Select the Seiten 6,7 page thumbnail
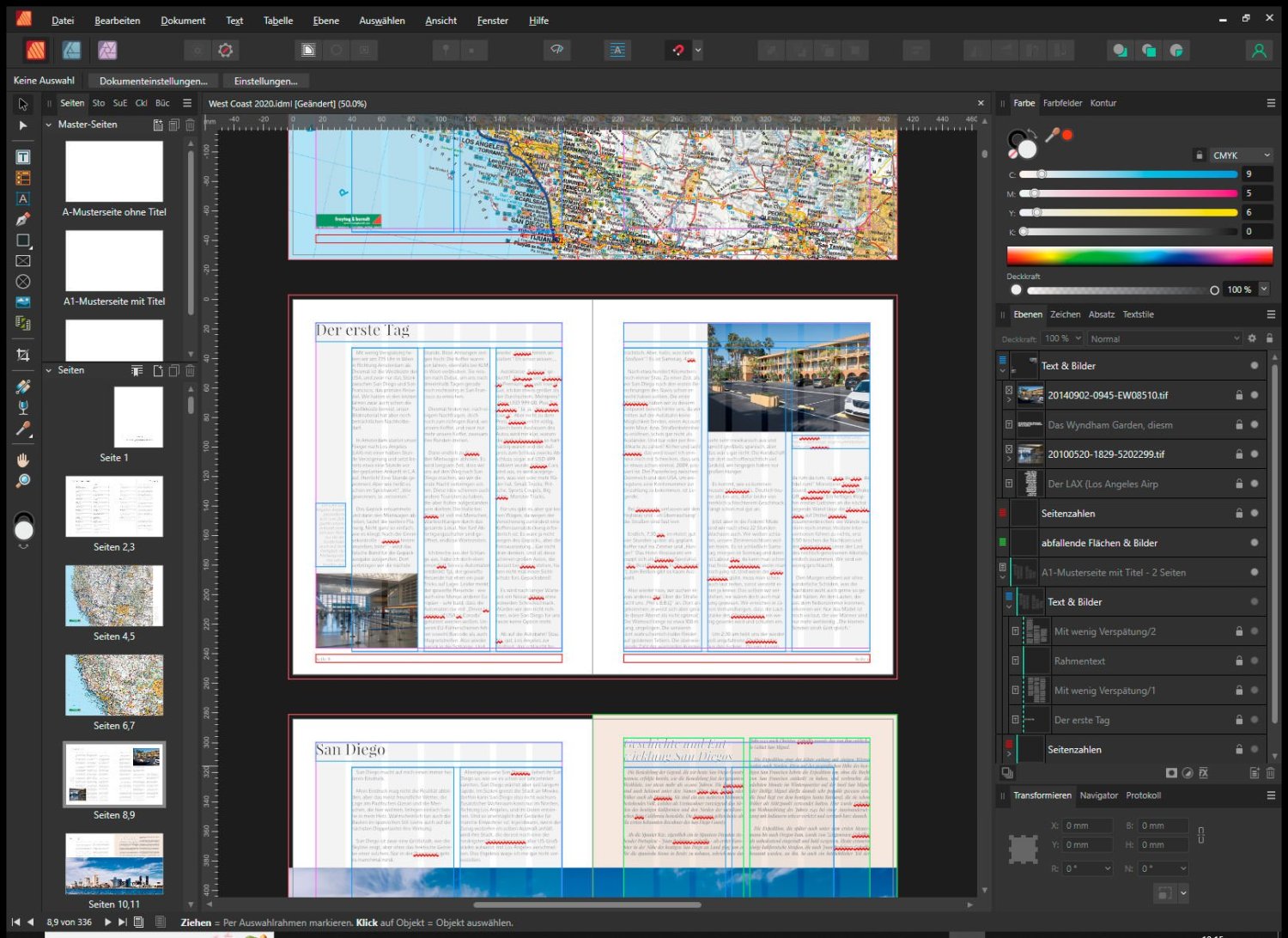The image size is (1288, 938). coord(114,685)
